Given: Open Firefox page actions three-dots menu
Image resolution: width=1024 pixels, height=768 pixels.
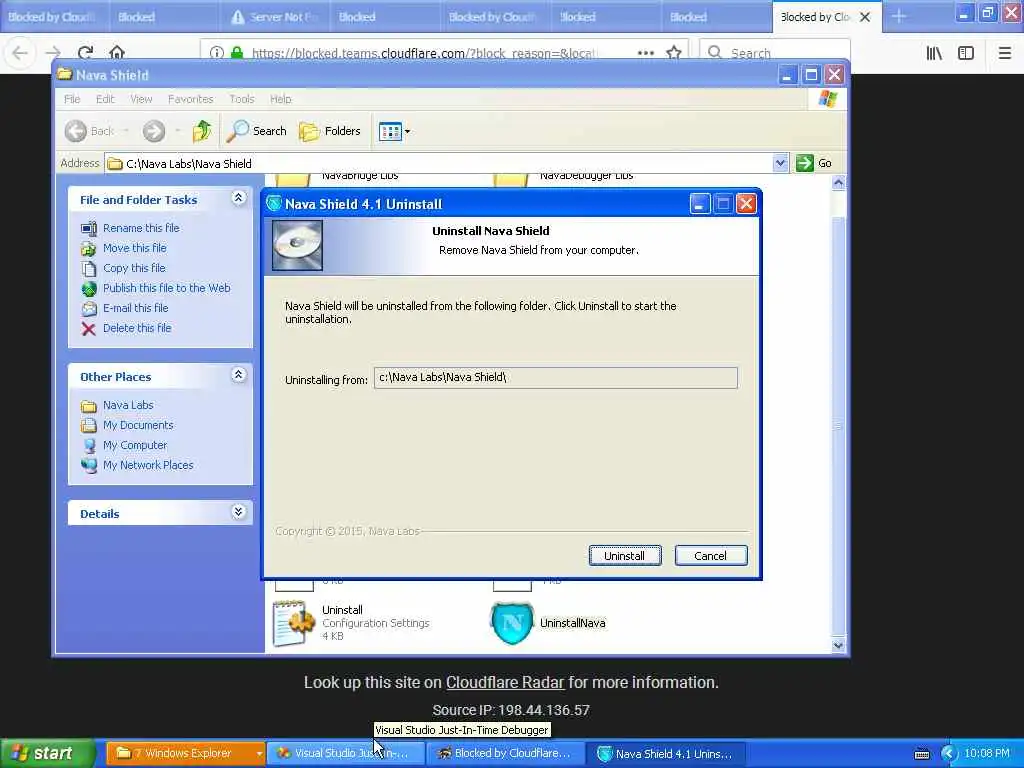Looking at the screenshot, I should point(645,53).
